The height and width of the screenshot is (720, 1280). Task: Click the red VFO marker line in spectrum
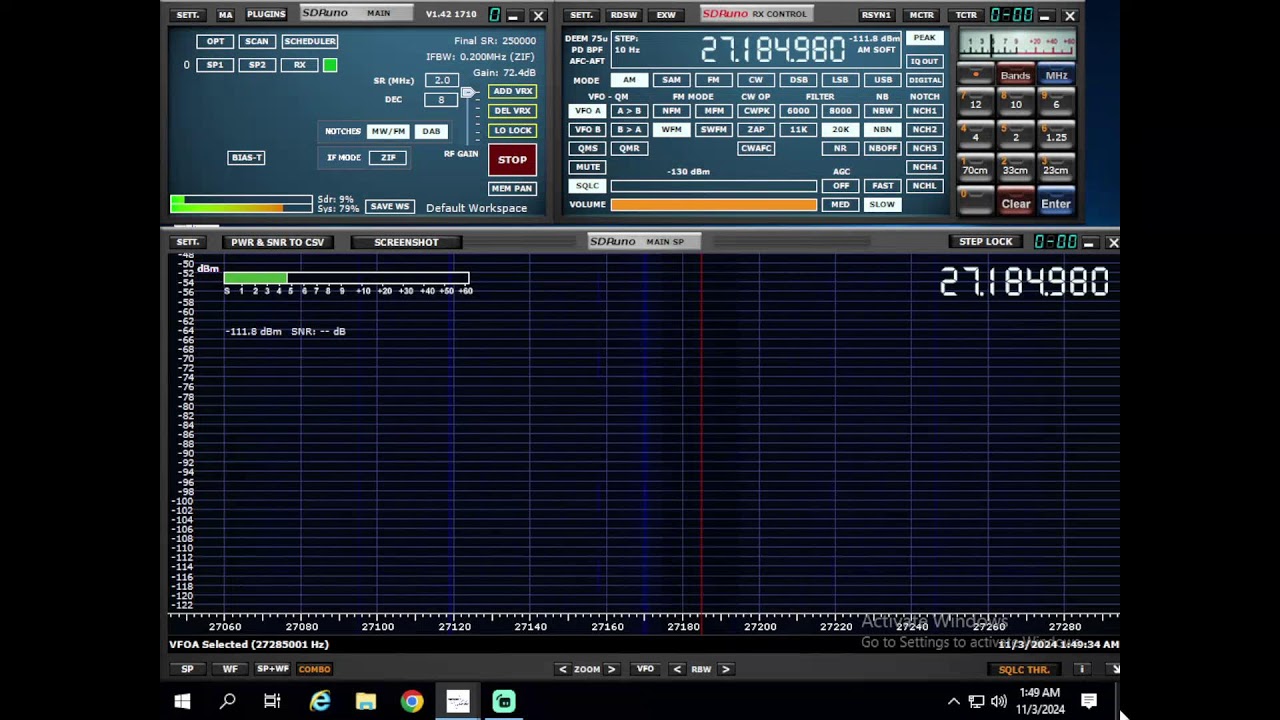click(701, 432)
